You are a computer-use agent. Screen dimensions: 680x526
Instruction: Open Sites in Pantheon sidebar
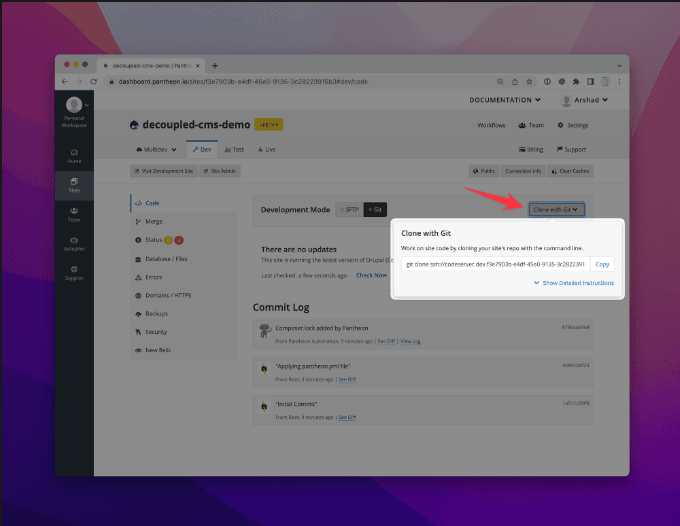74,185
